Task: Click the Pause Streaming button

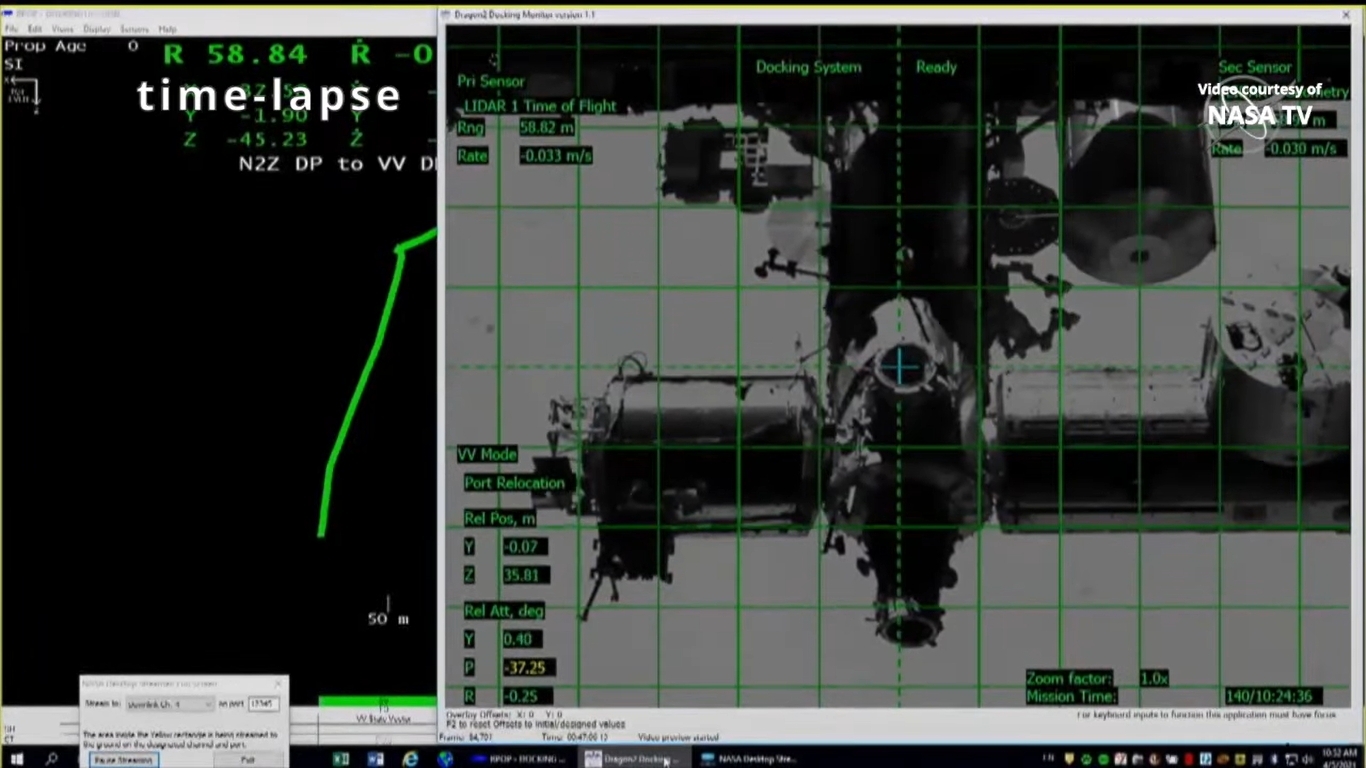Action: pos(122,760)
